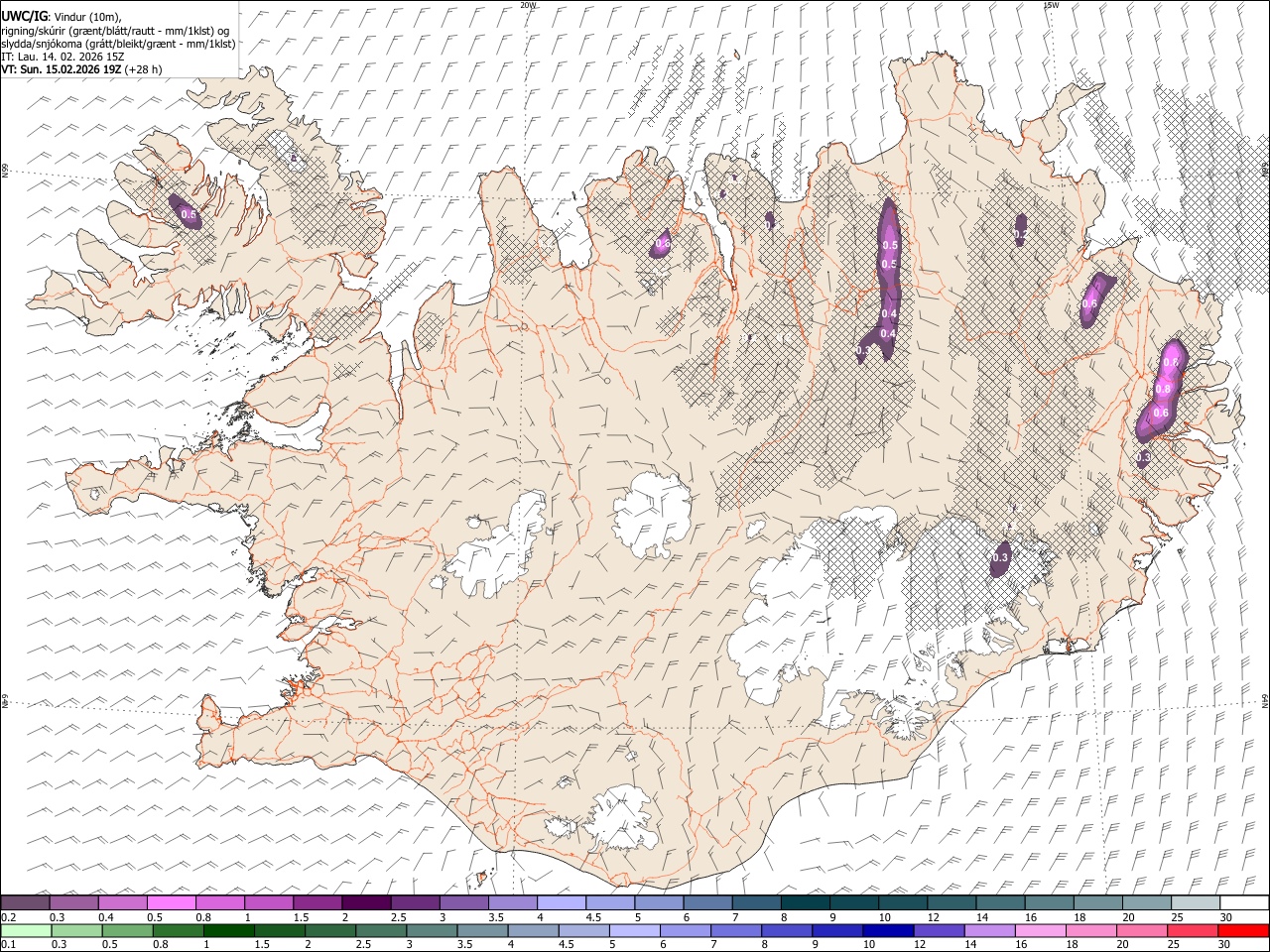Click the small purple snow patch on Tröllaskagi peninsula
The width and height of the screenshot is (1270, 952).
[662, 243]
